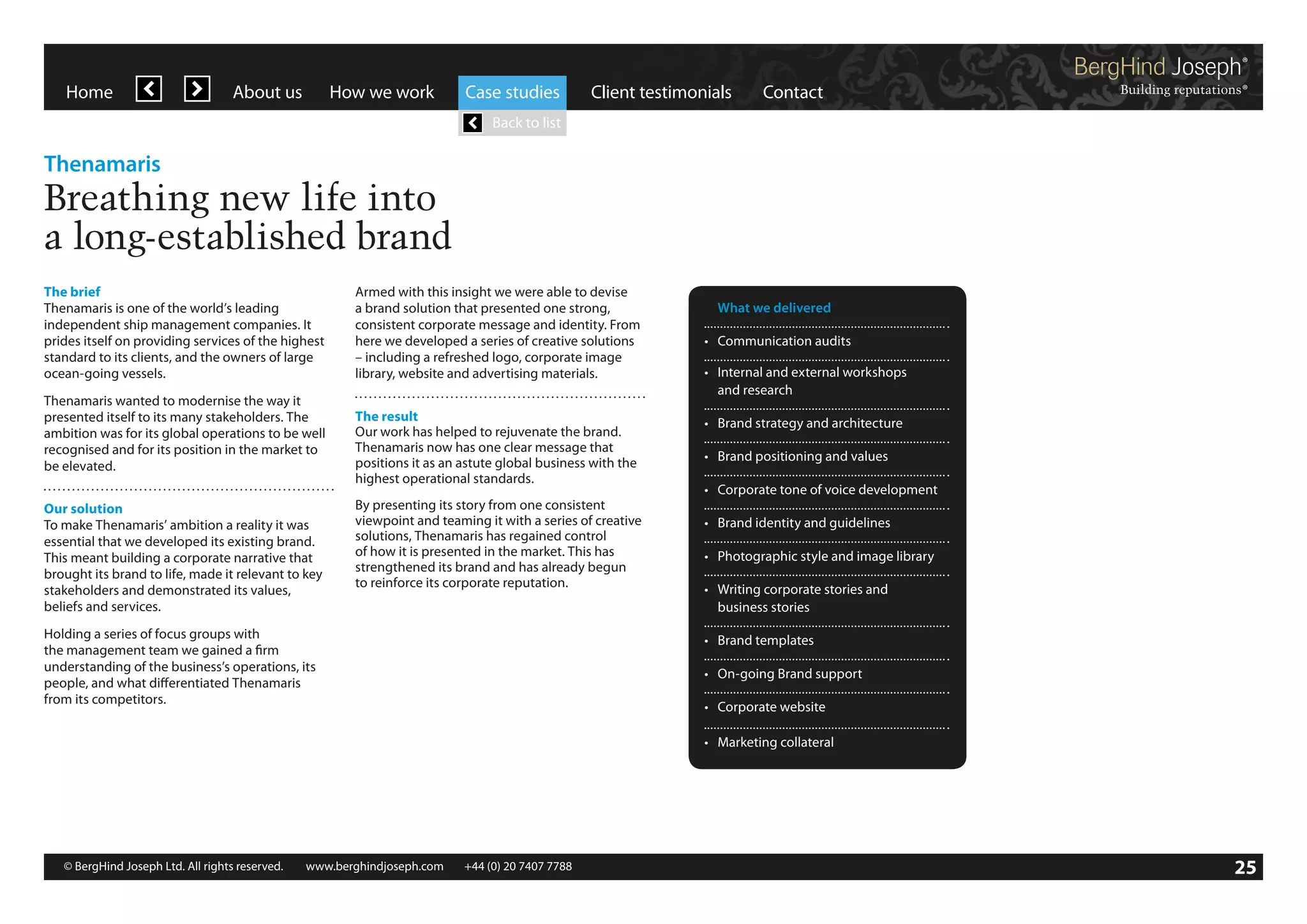This screenshot has width=1307, height=924.
Task: Click the BergHind Joseph logo
Action: [x=1160, y=66]
